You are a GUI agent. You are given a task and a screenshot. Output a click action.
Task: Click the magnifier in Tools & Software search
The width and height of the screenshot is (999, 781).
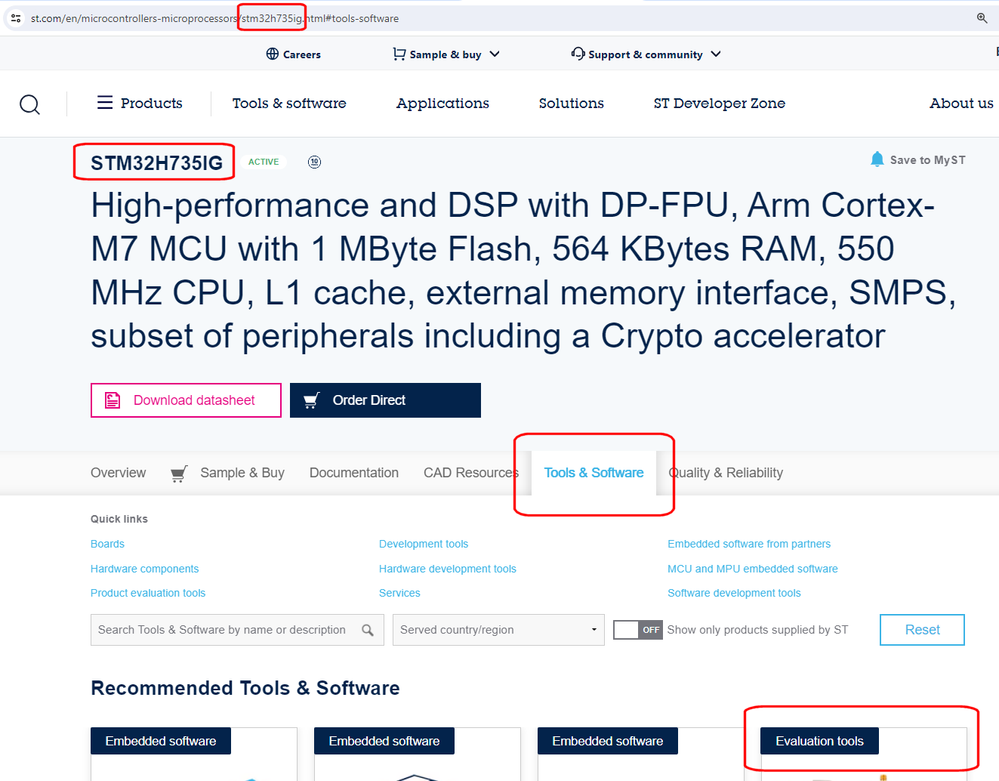368,630
